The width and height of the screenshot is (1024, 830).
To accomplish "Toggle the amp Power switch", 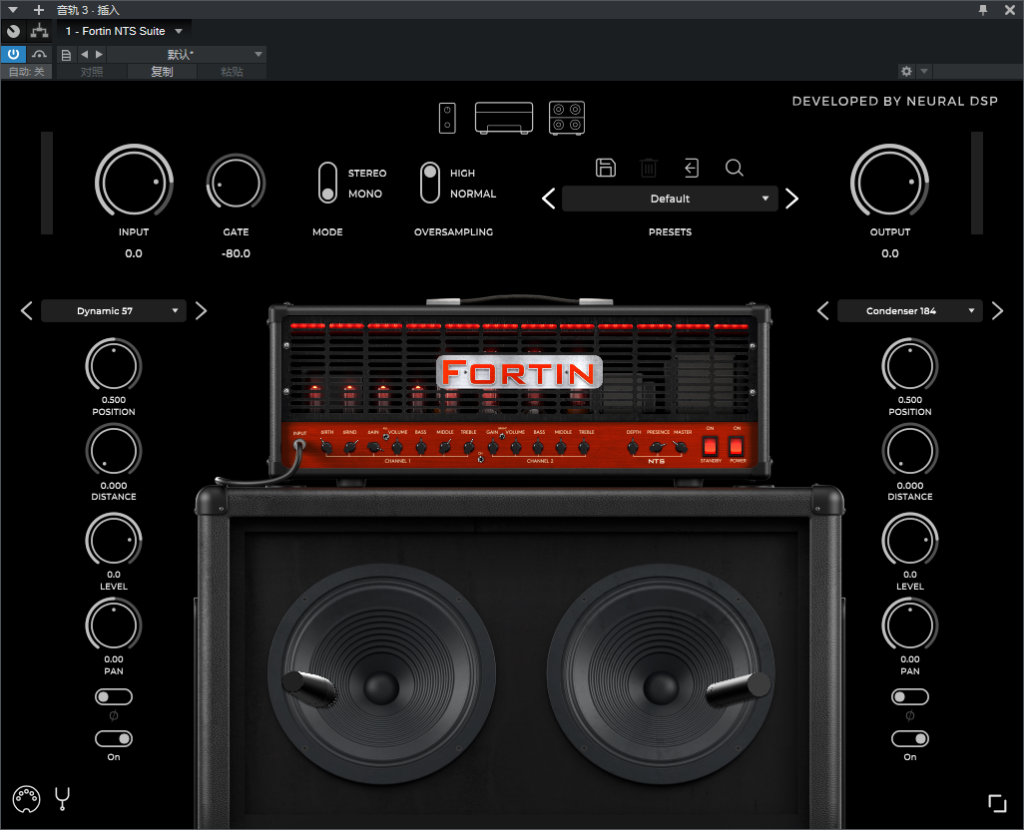I will point(736,447).
